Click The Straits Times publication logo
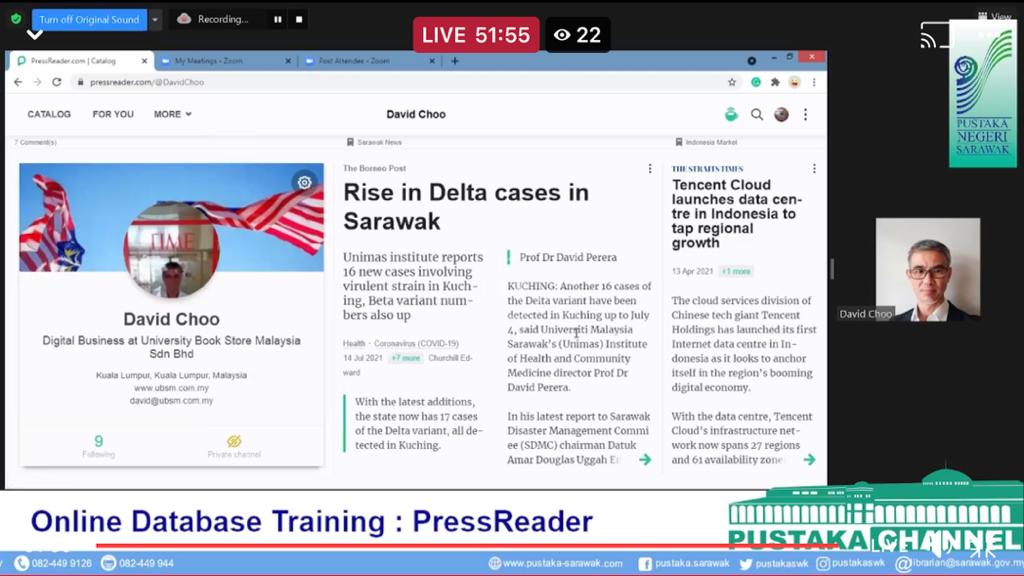Viewport: 1024px width, 576px height. 707,168
